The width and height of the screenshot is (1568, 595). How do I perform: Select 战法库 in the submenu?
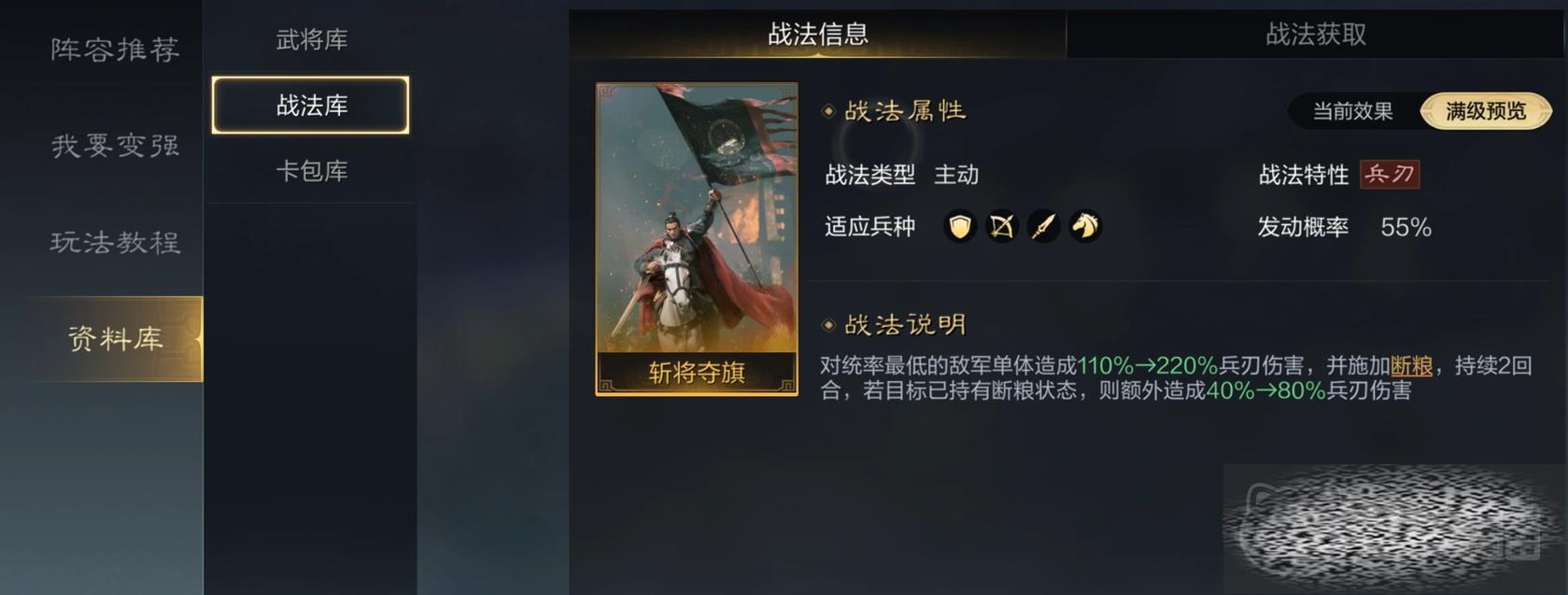click(x=311, y=105)
